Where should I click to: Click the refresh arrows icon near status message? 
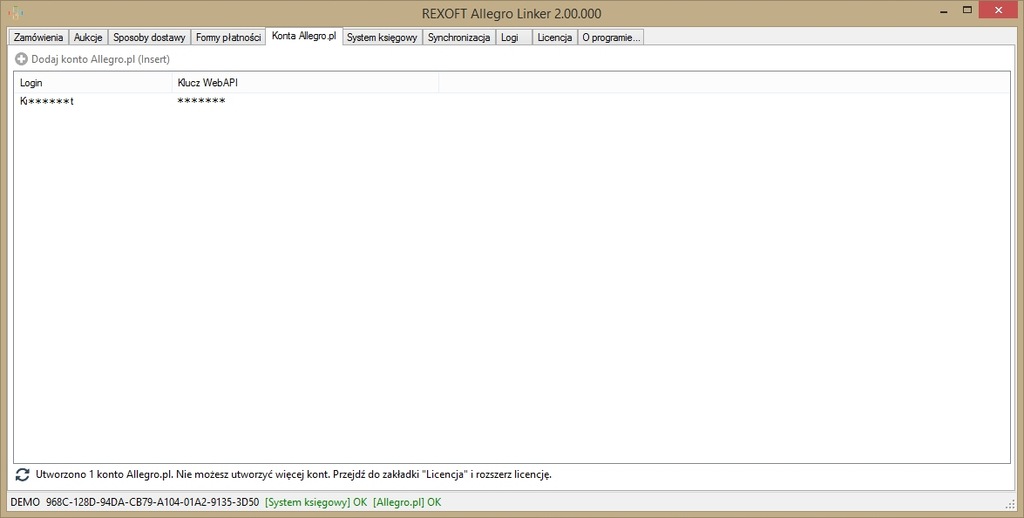pos(22,475)
